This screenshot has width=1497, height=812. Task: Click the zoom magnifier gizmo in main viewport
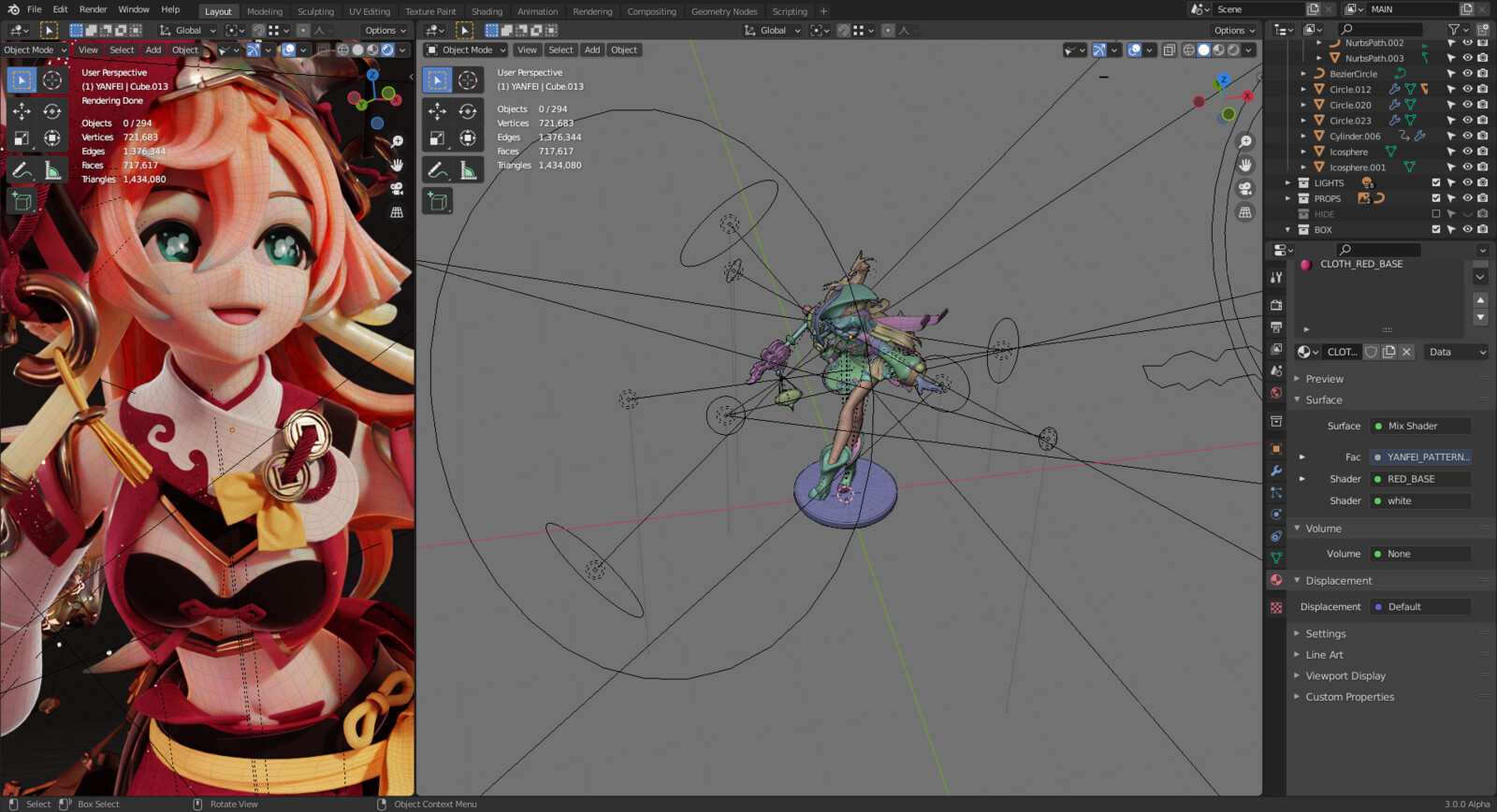coord(1245,142)
